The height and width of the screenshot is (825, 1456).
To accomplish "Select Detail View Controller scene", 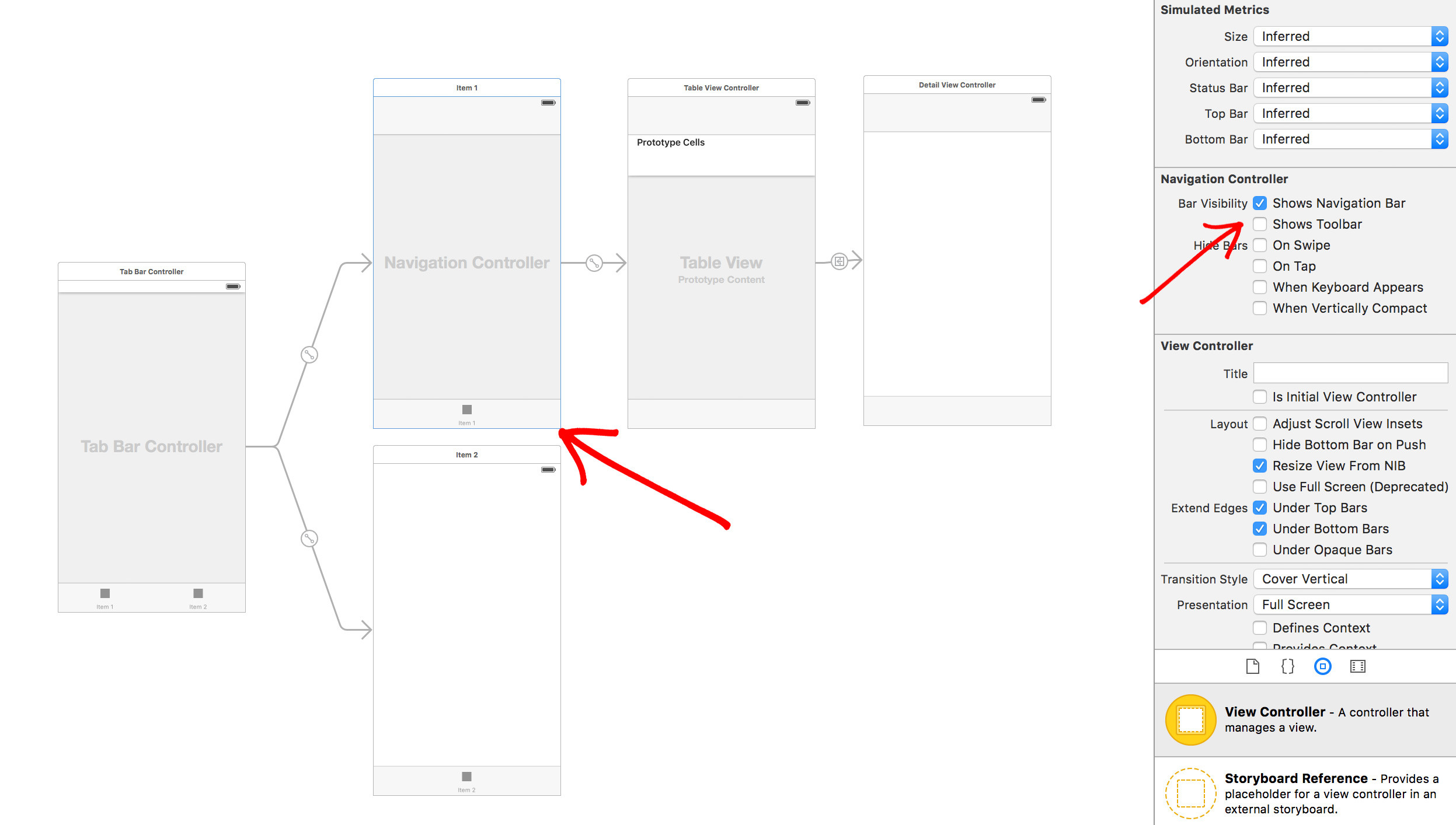I will click(x=956, y=85).
